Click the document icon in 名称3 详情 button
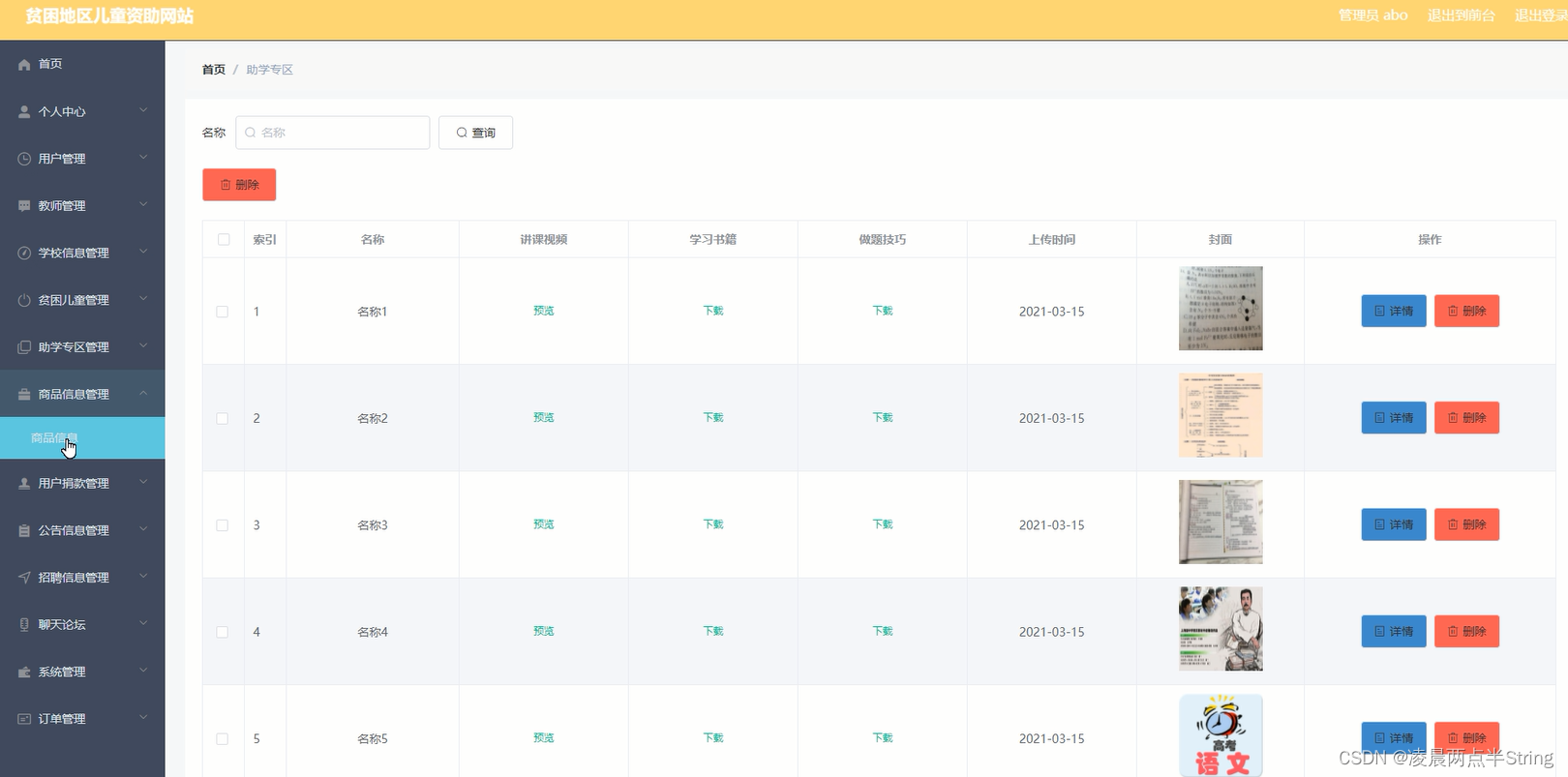 pyautogui.click(x=1380, y=524)
